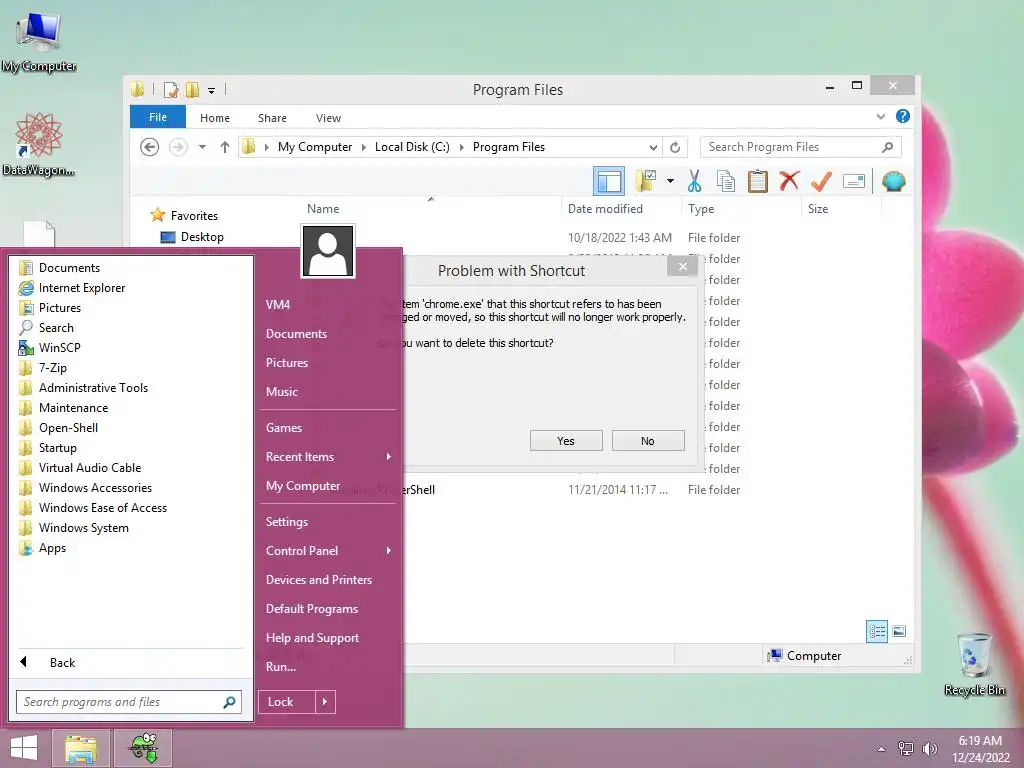Click the Search Program Files box
The width and height of the screenshot is (1024, 768).
click(801, 147)
